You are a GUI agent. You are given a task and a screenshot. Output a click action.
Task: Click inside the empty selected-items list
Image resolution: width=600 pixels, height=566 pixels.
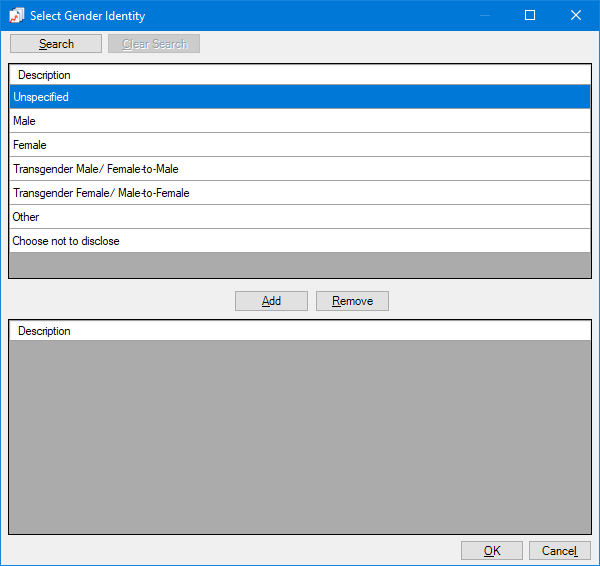tap(300, 437)
